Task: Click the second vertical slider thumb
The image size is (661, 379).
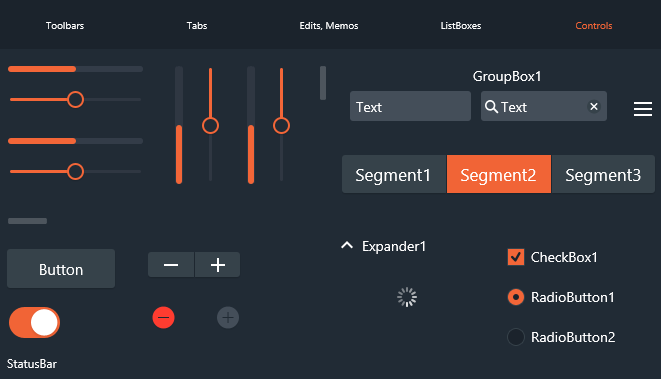Action: [x=281, y=126]
